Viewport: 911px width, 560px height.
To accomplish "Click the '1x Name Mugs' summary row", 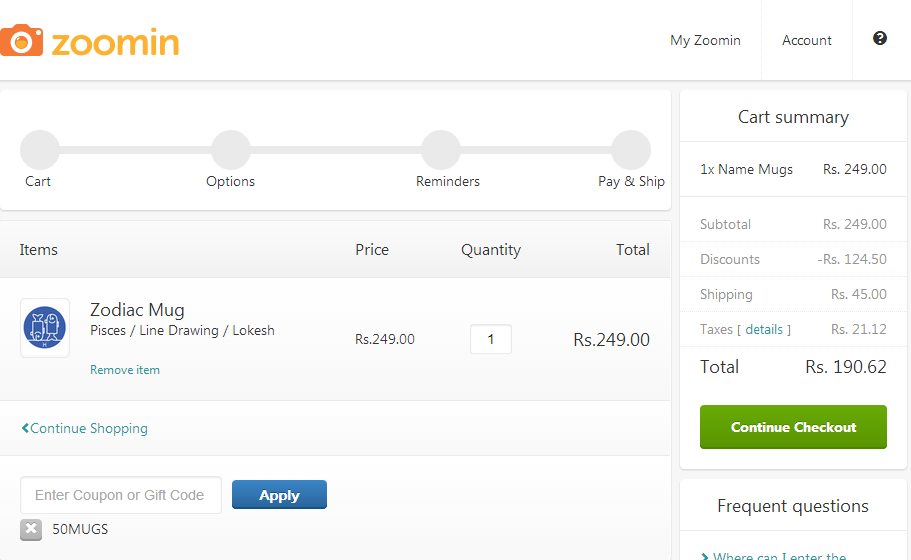I will [793, 169].
